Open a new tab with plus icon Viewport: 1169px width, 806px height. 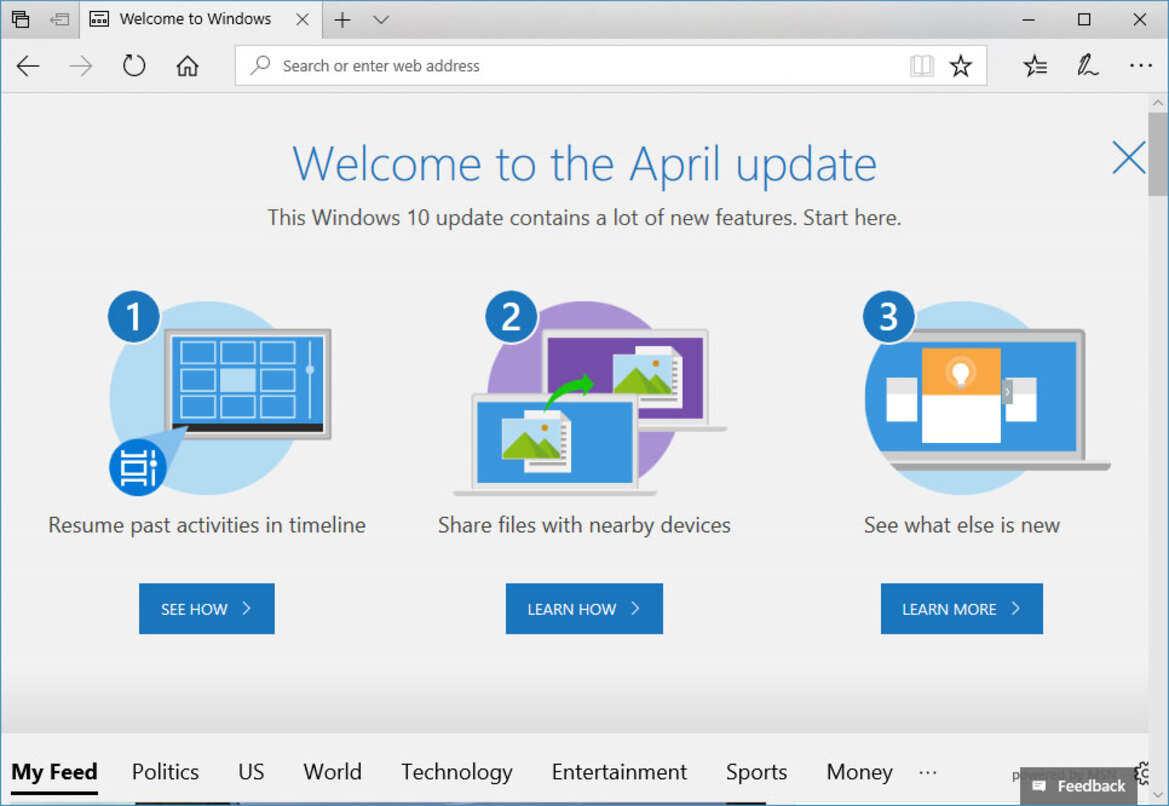(342, 19)
